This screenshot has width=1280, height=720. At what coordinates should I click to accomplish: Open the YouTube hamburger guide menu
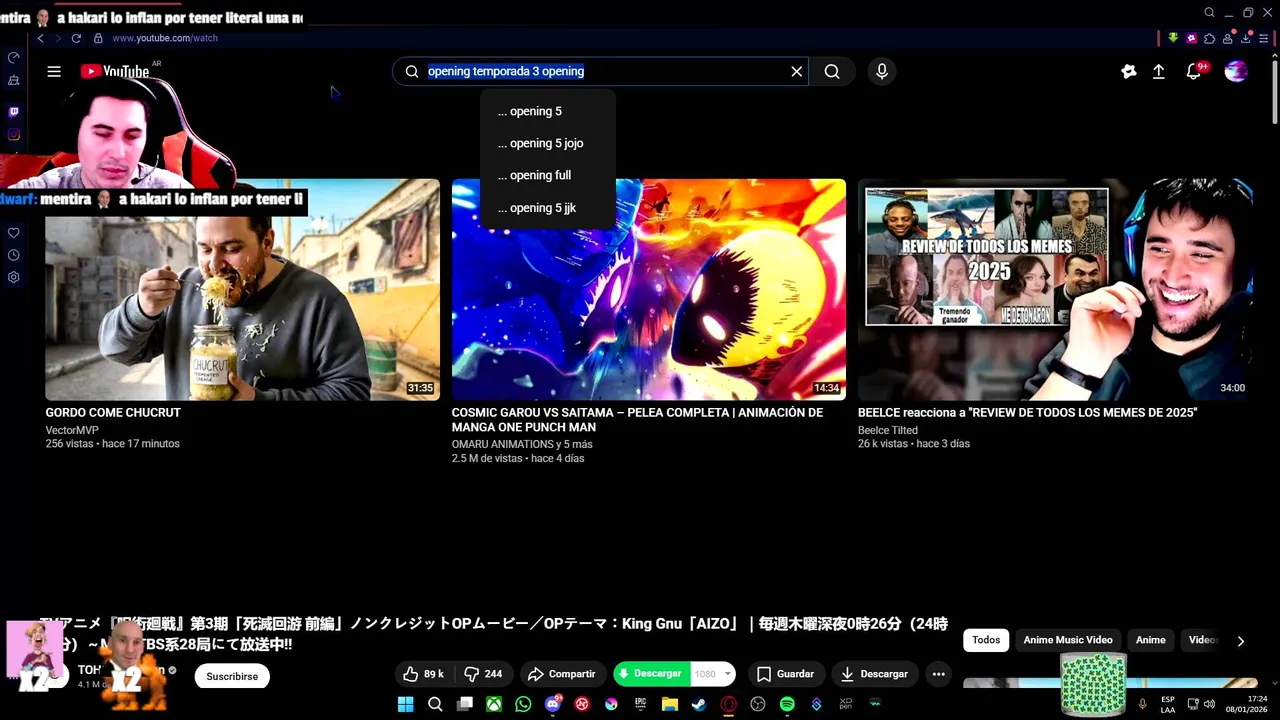click(54, 71)
